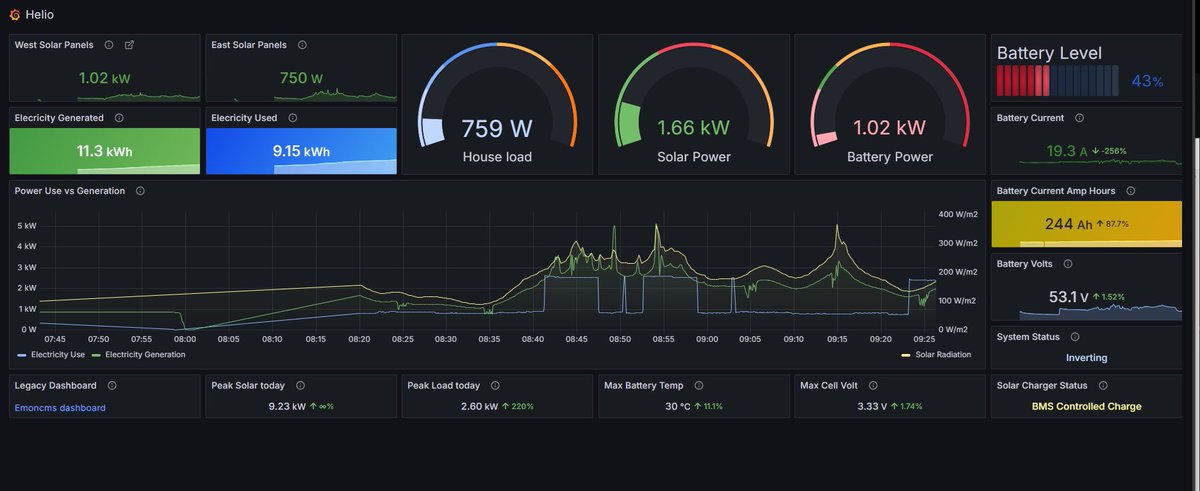This screenshot has width=1200, height=491.
Task: Open the Peak Solar today info icon
Action: coord(301,385)
